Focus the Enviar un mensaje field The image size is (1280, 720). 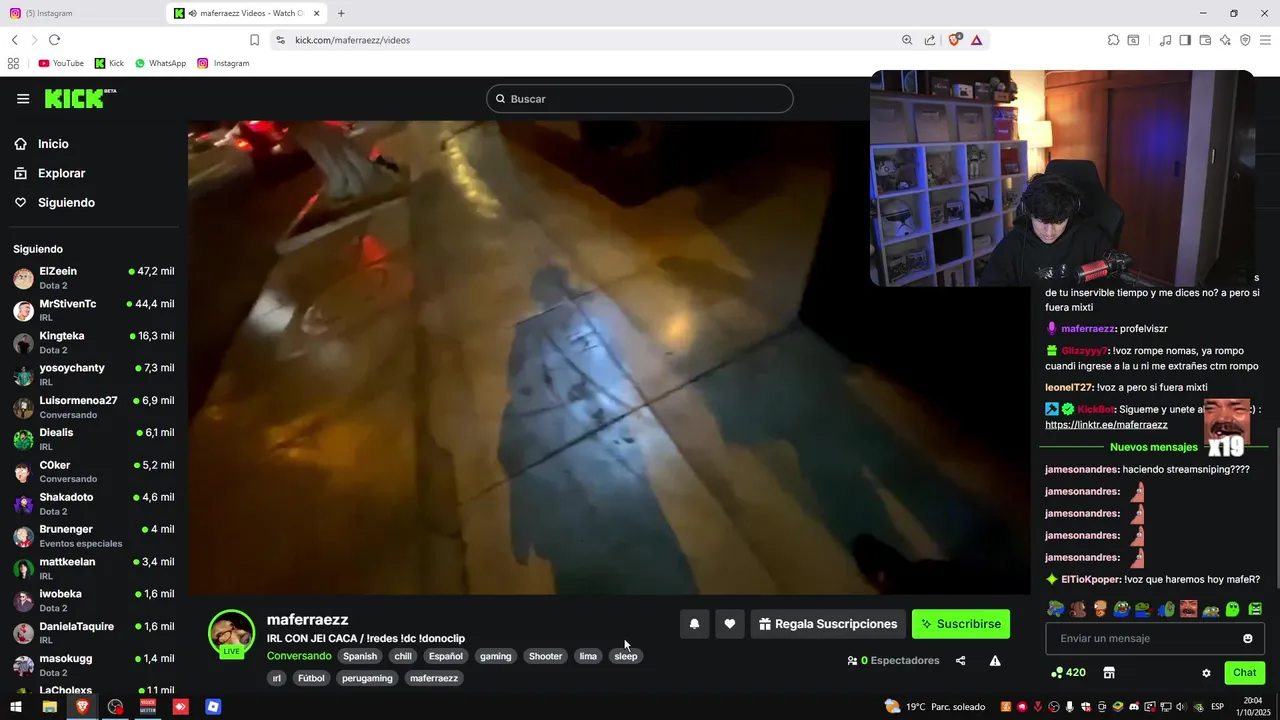[x=1155, y=638]
